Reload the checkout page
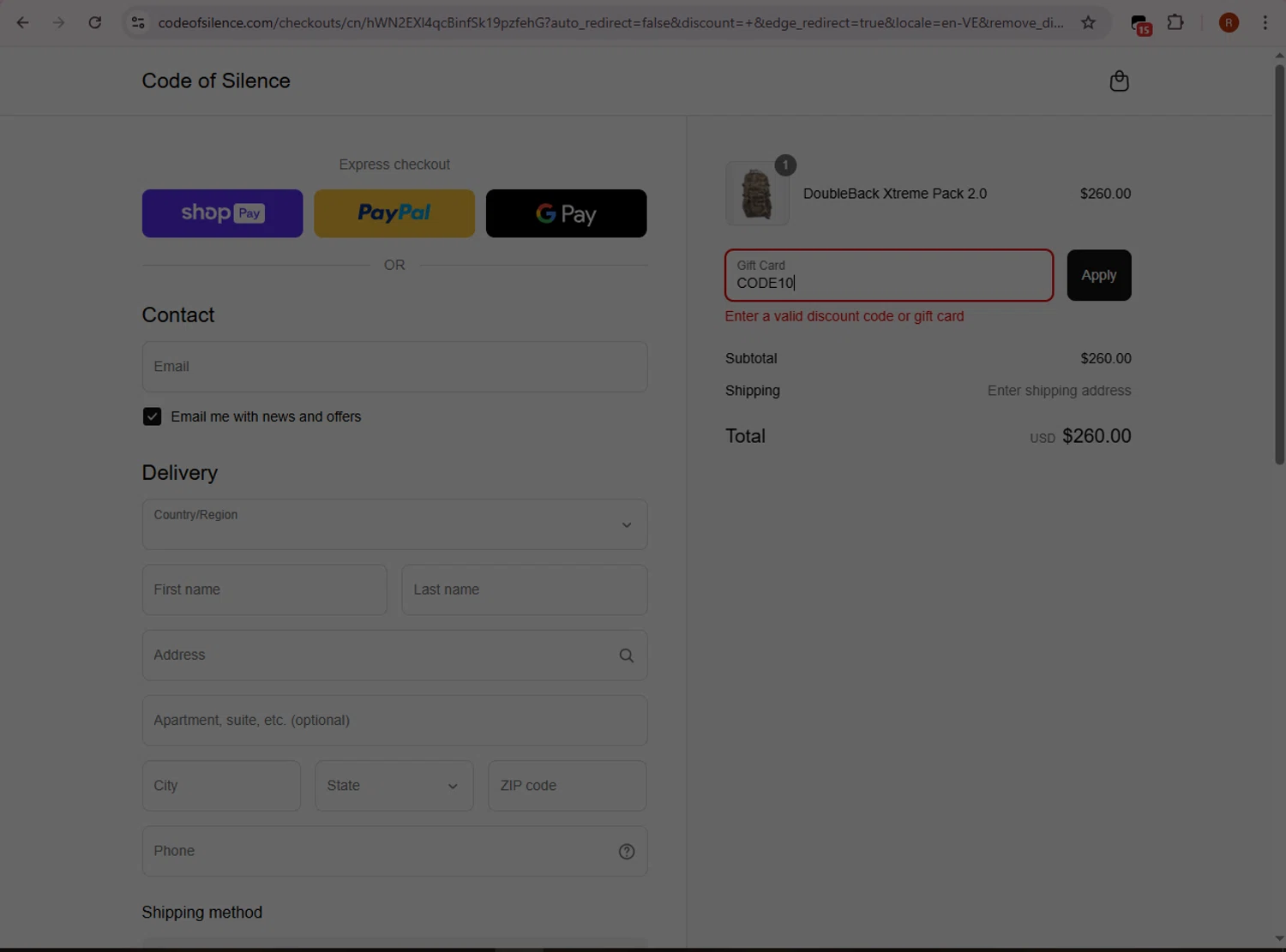 95,23
